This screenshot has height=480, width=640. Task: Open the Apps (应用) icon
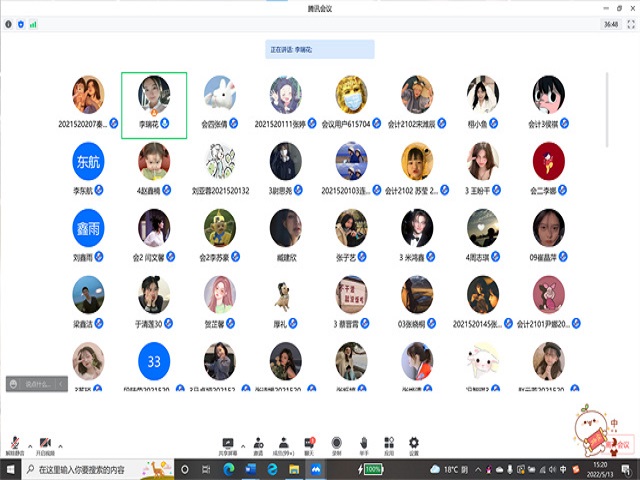click(x=388, y=445)
